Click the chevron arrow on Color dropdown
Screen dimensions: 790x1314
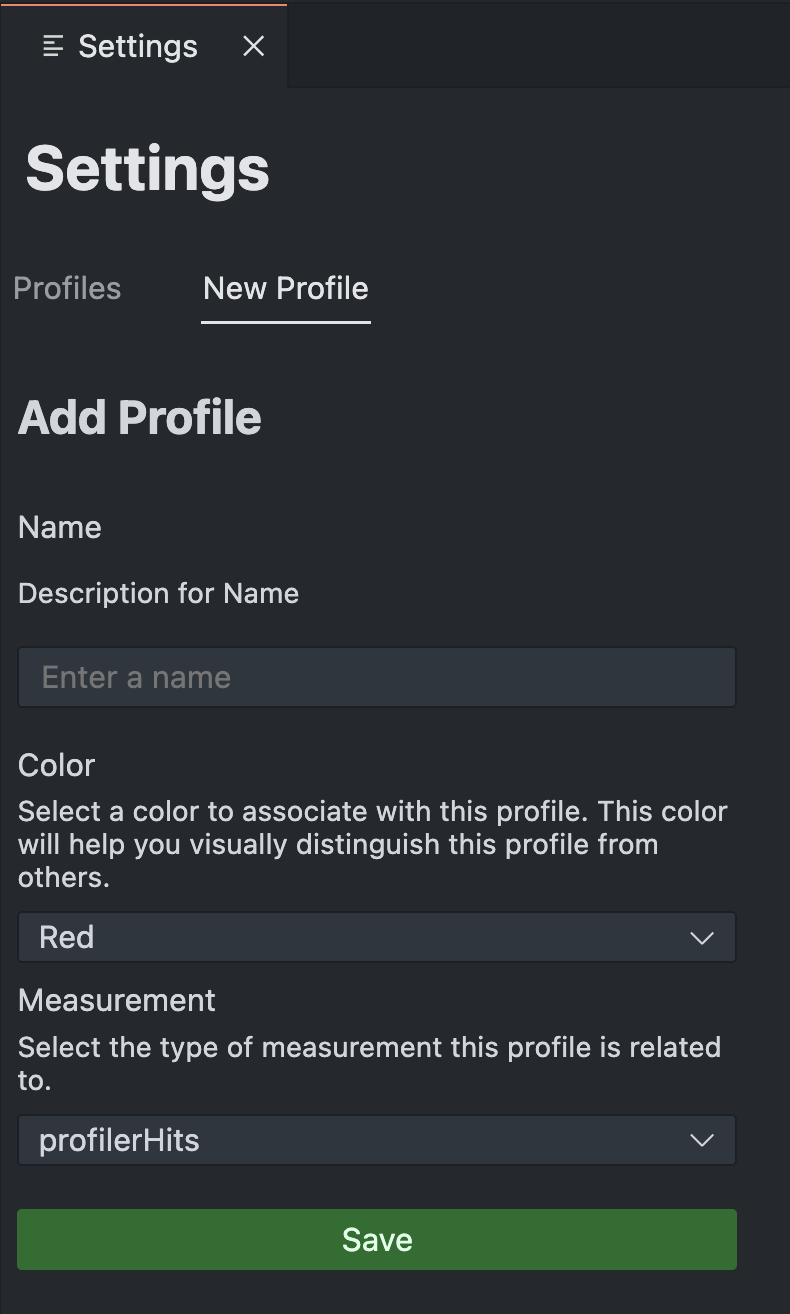702,938
